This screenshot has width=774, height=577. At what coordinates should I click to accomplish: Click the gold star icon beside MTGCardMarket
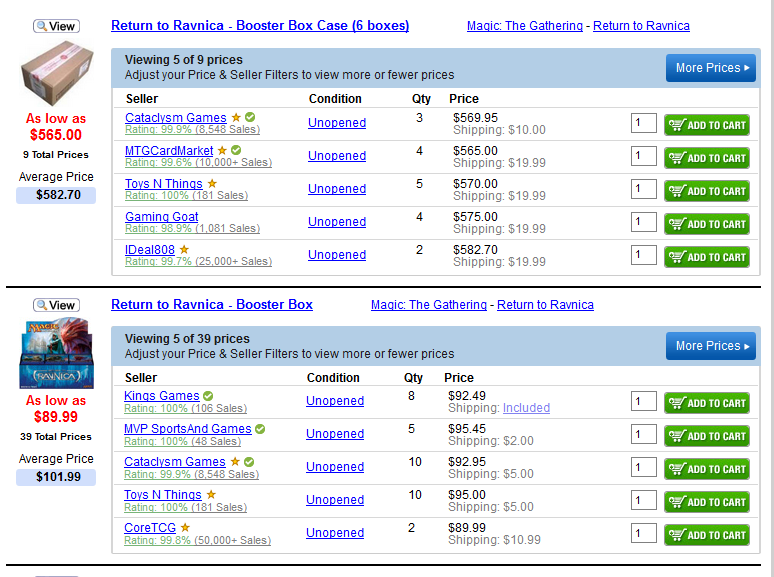[x=222, y=150]
